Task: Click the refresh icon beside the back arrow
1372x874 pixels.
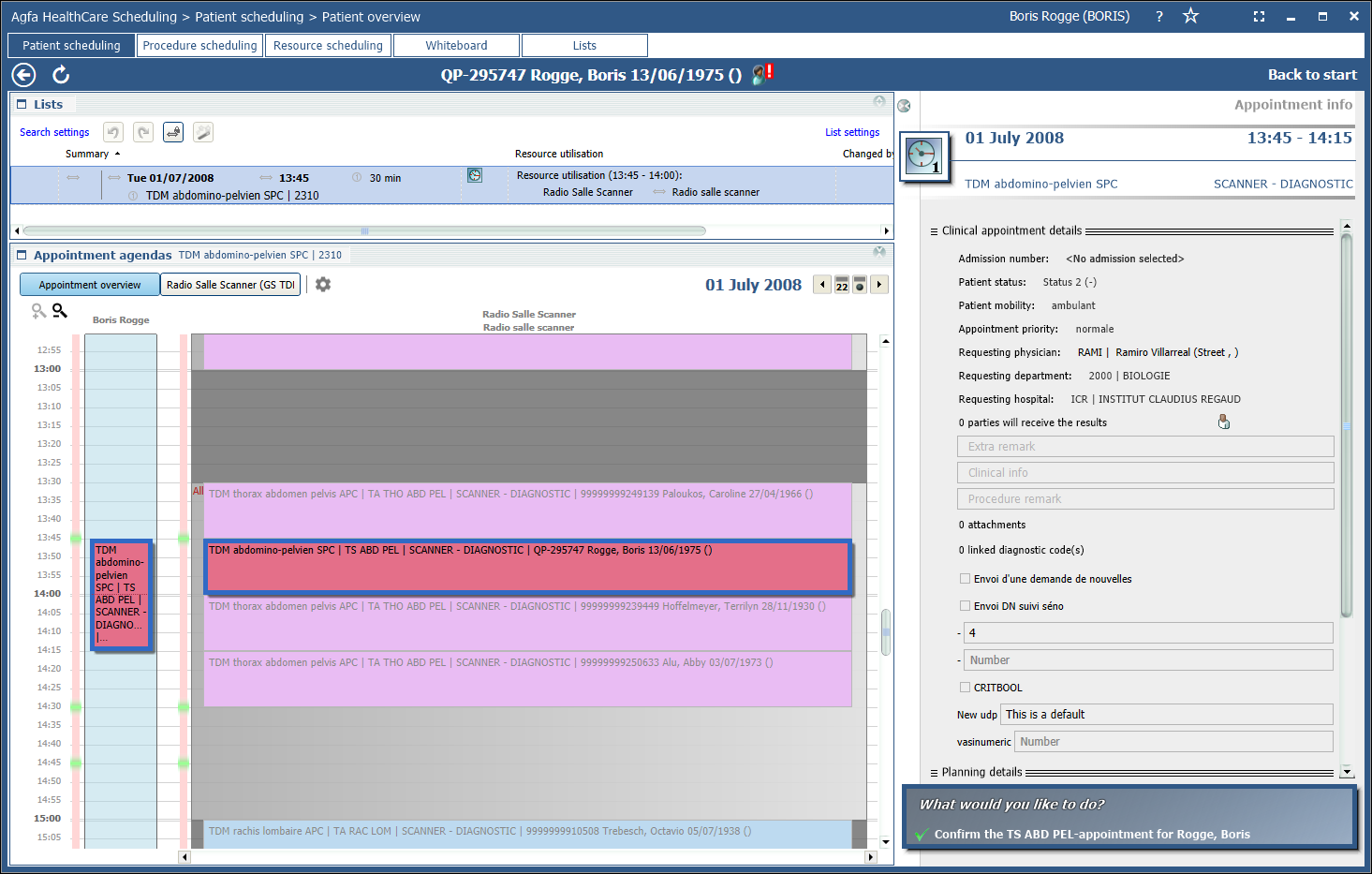Action: [61, 75]
